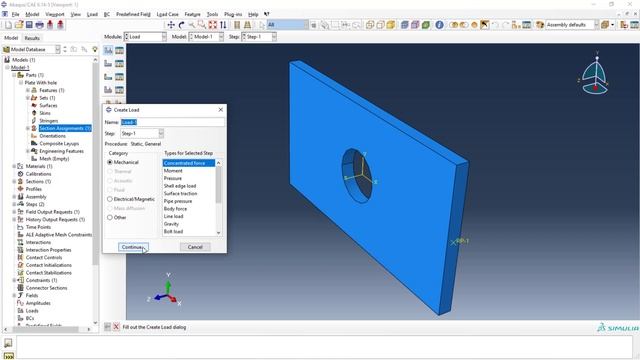Click the Cycle Views arrows icon
The height and width of the screenshot is (360, 640).
(223, 25)
